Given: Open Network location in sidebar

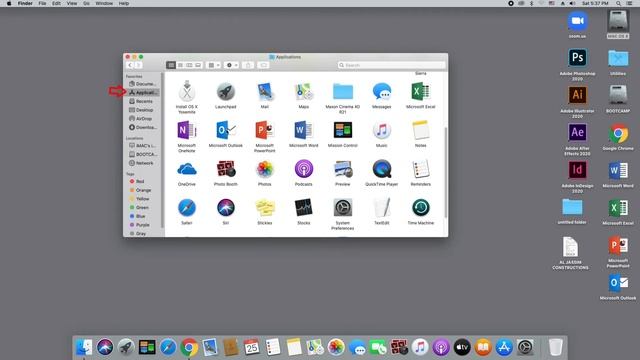Looking at the screenshot, I should pyautogui.click(x=142, y=163).
